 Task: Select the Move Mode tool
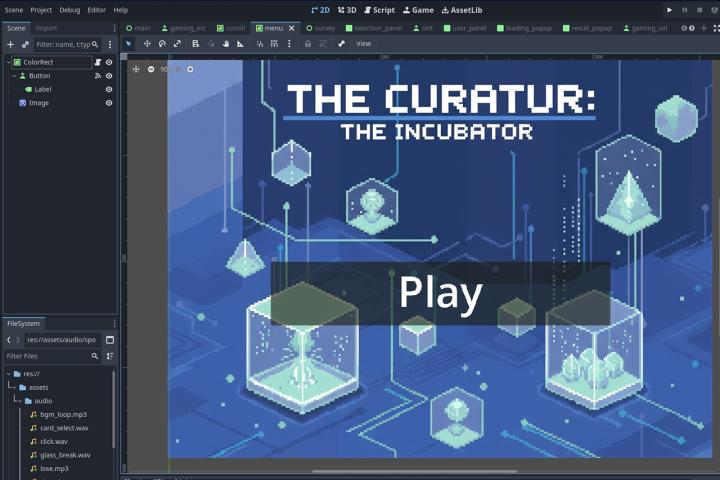tap(147, 44)
